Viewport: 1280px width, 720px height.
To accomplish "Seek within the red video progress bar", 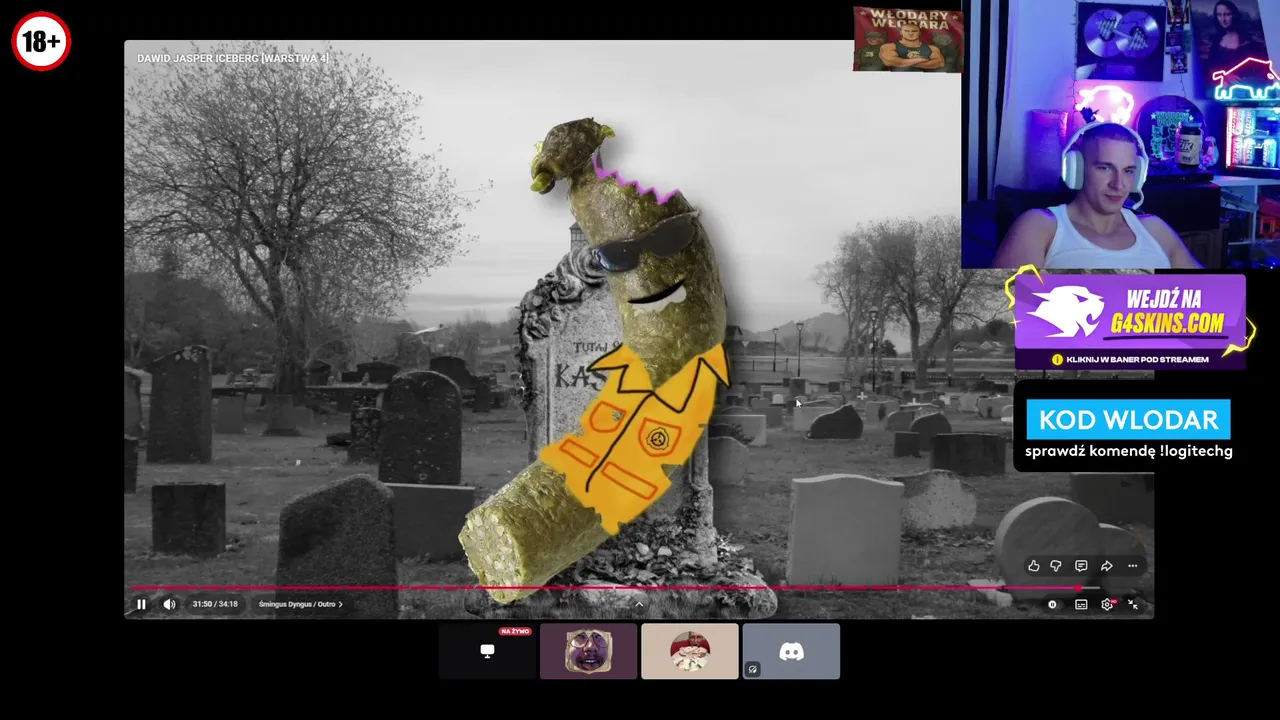I will point(616,588).
